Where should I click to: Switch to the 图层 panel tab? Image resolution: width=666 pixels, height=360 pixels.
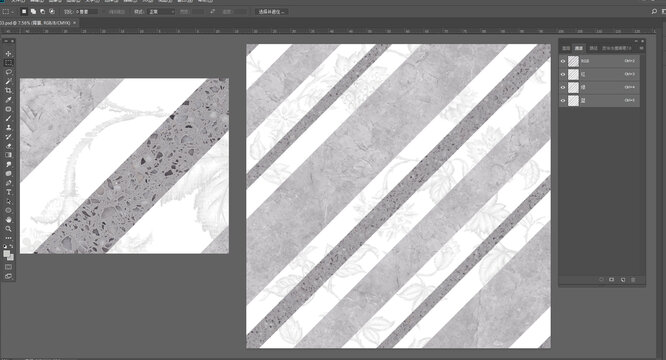pos(566,48)
